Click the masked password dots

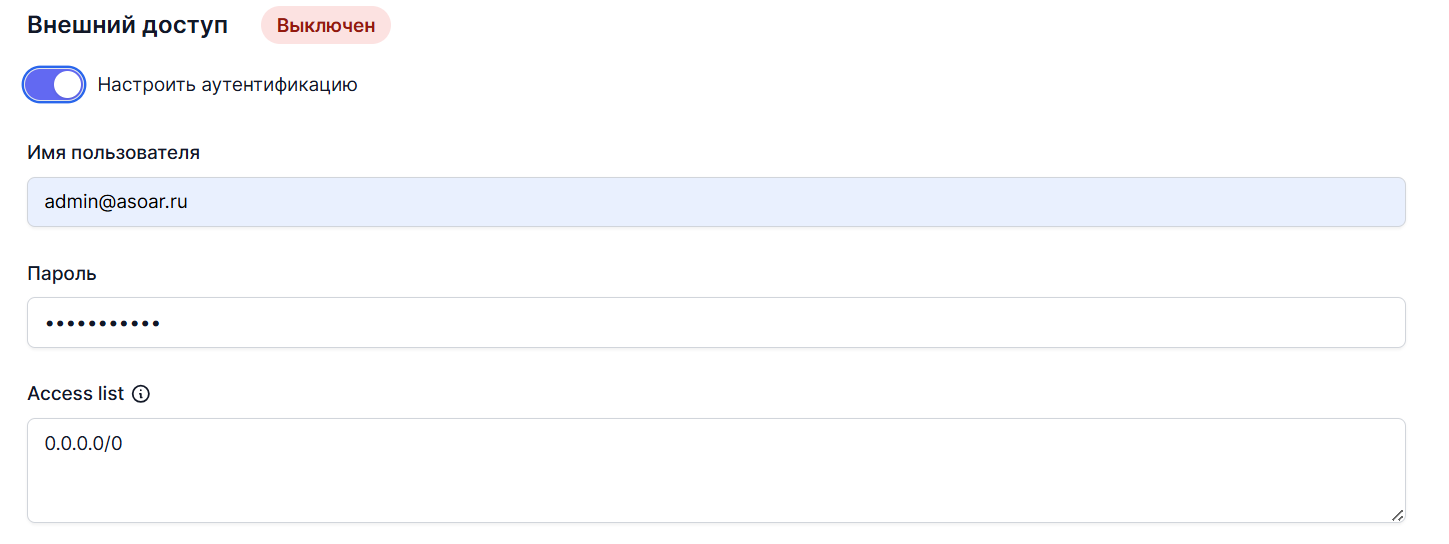point(102,323)
